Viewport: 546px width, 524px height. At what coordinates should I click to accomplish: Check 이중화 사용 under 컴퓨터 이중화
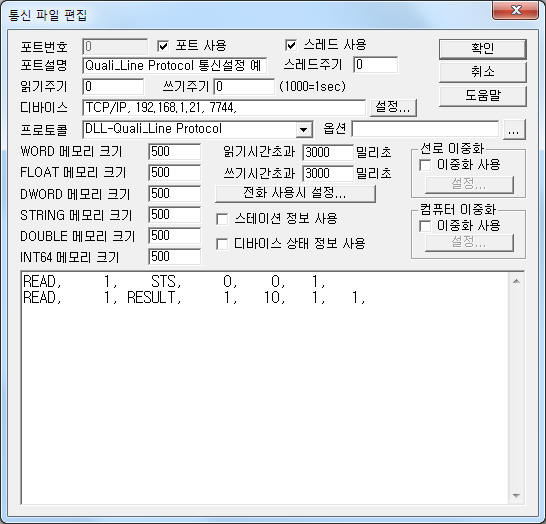[425, 226]
